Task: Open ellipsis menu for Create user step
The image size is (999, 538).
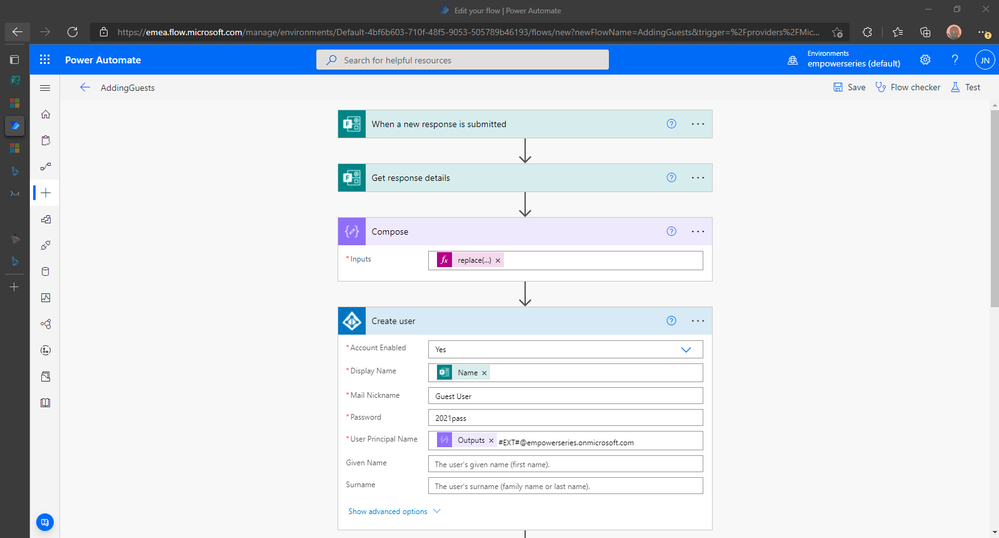Action: [698, 321]
